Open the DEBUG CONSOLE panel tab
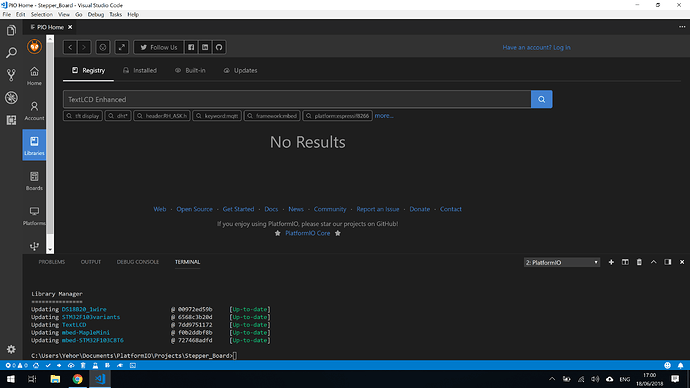Screen dimensions: 690x388 tap(138, 262)
